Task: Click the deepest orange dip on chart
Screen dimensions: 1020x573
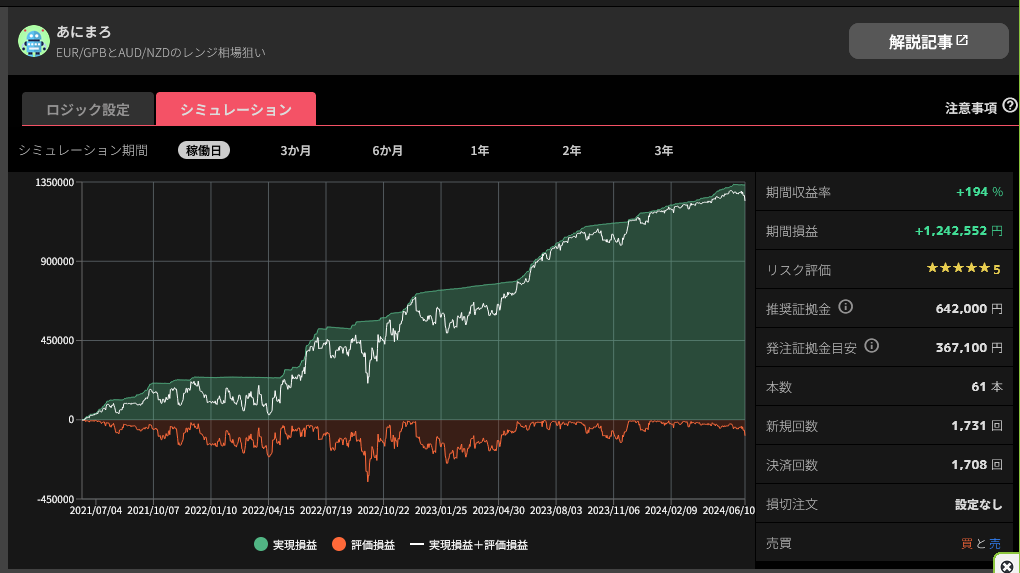Action: tap(368, 479)
